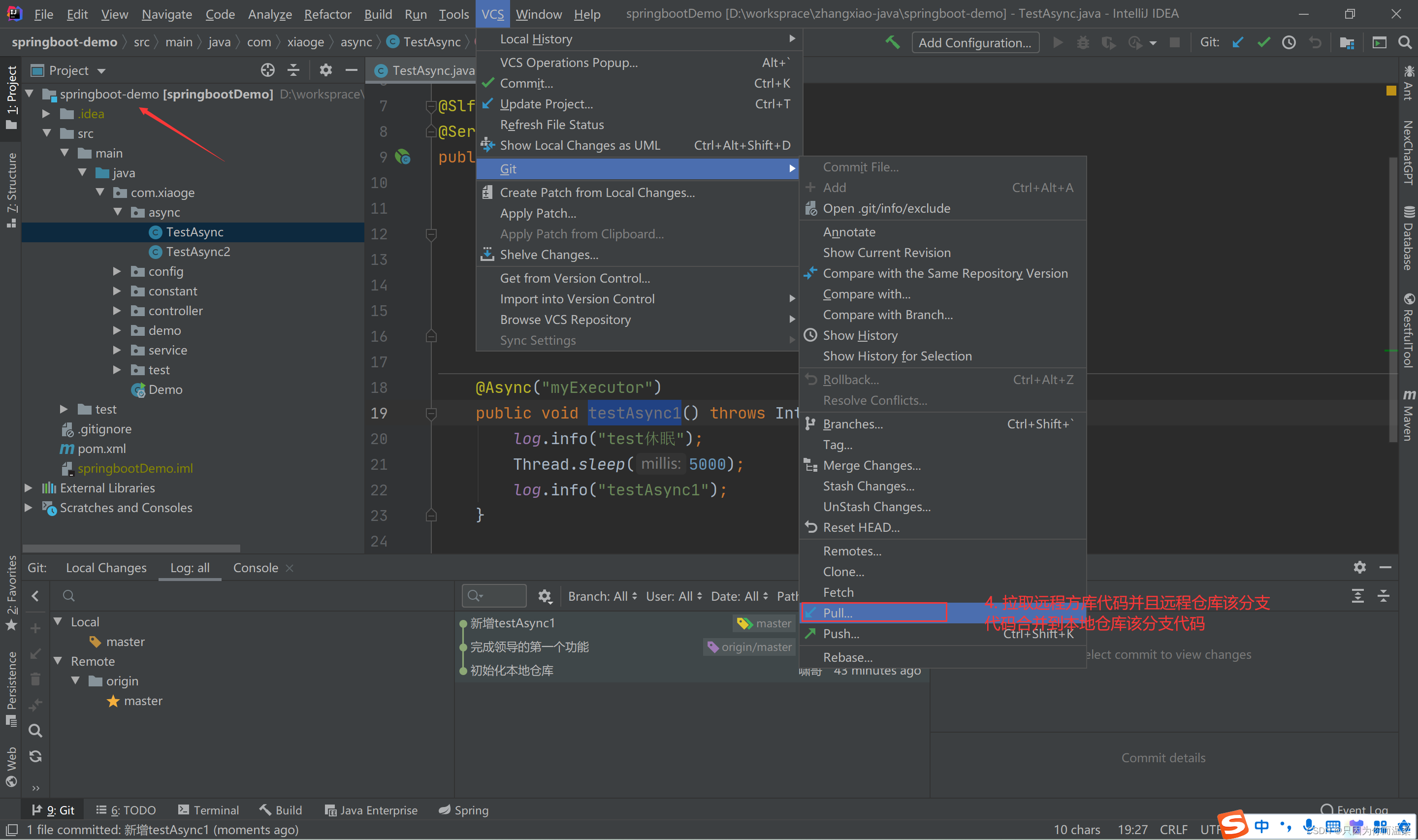Select Push... in the Git submenu

click(x=942, y=633)
